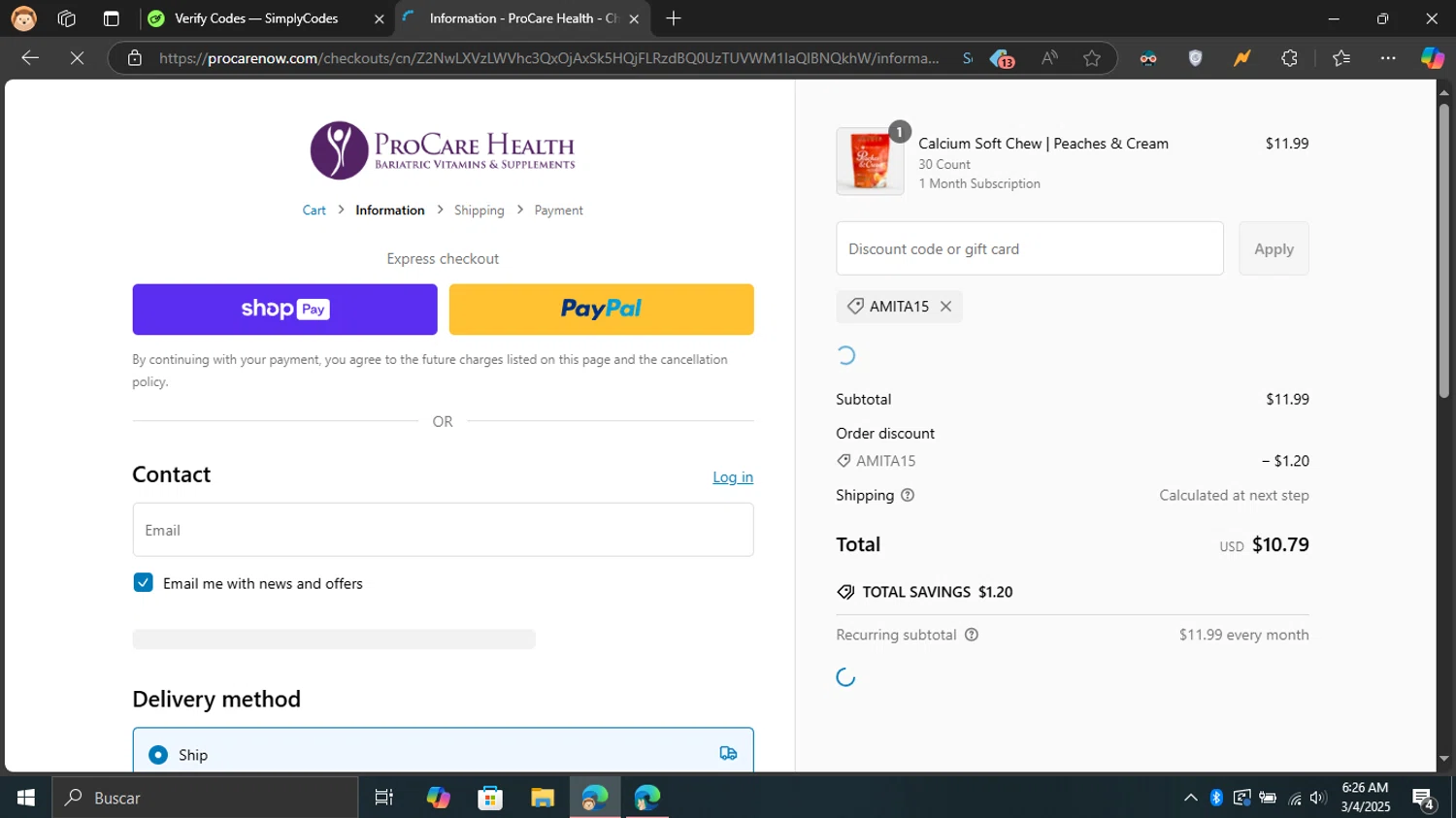This screenshot has width=1456, height=818.
Task: Go back to Cart breadcrumb
Action: (x=314, y=210)
